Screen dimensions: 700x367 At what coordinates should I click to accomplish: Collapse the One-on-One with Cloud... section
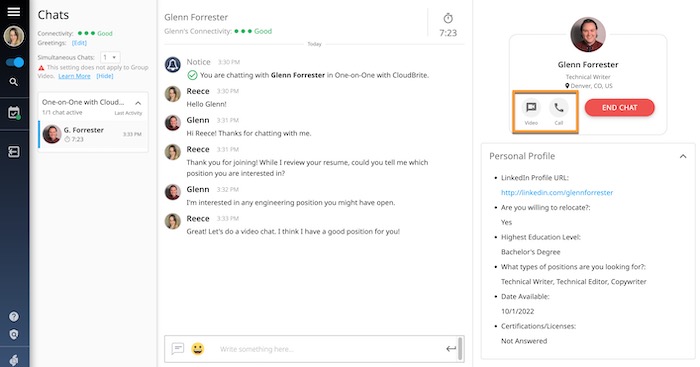click(138, 103)
